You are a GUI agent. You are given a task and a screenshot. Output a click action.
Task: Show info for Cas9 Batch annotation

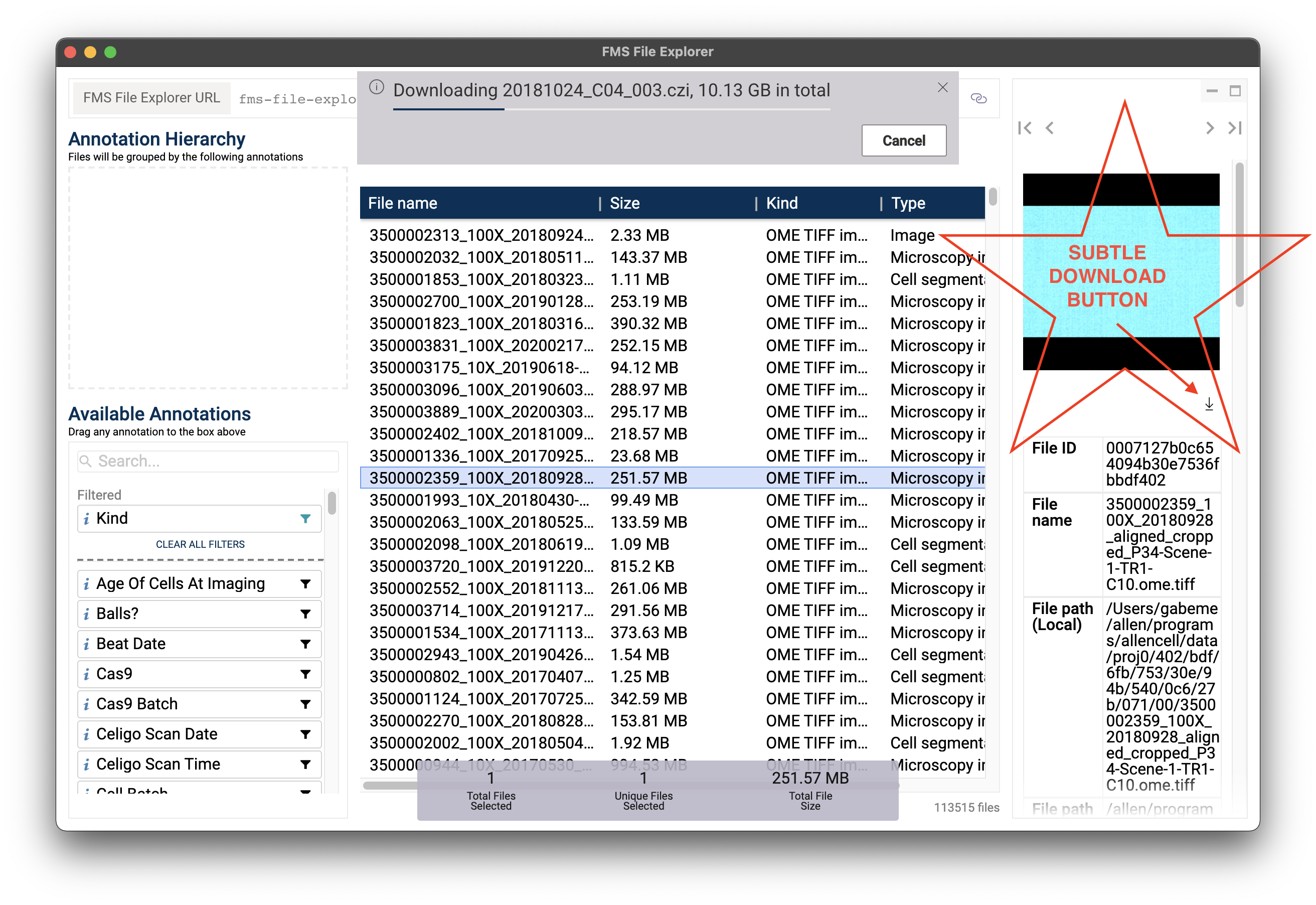[x=86, y=704]
